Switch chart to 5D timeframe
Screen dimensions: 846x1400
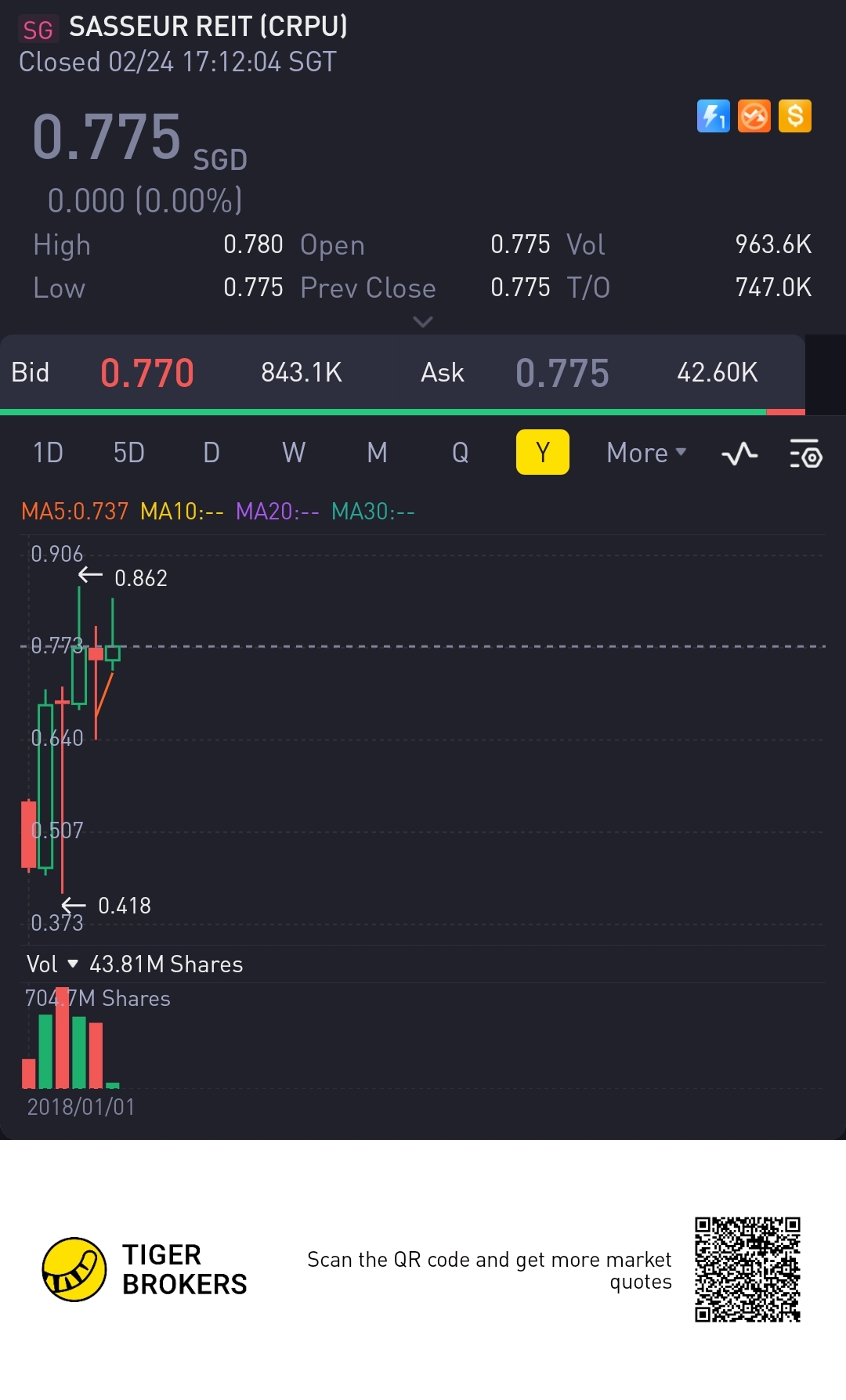tap(129, 453)
